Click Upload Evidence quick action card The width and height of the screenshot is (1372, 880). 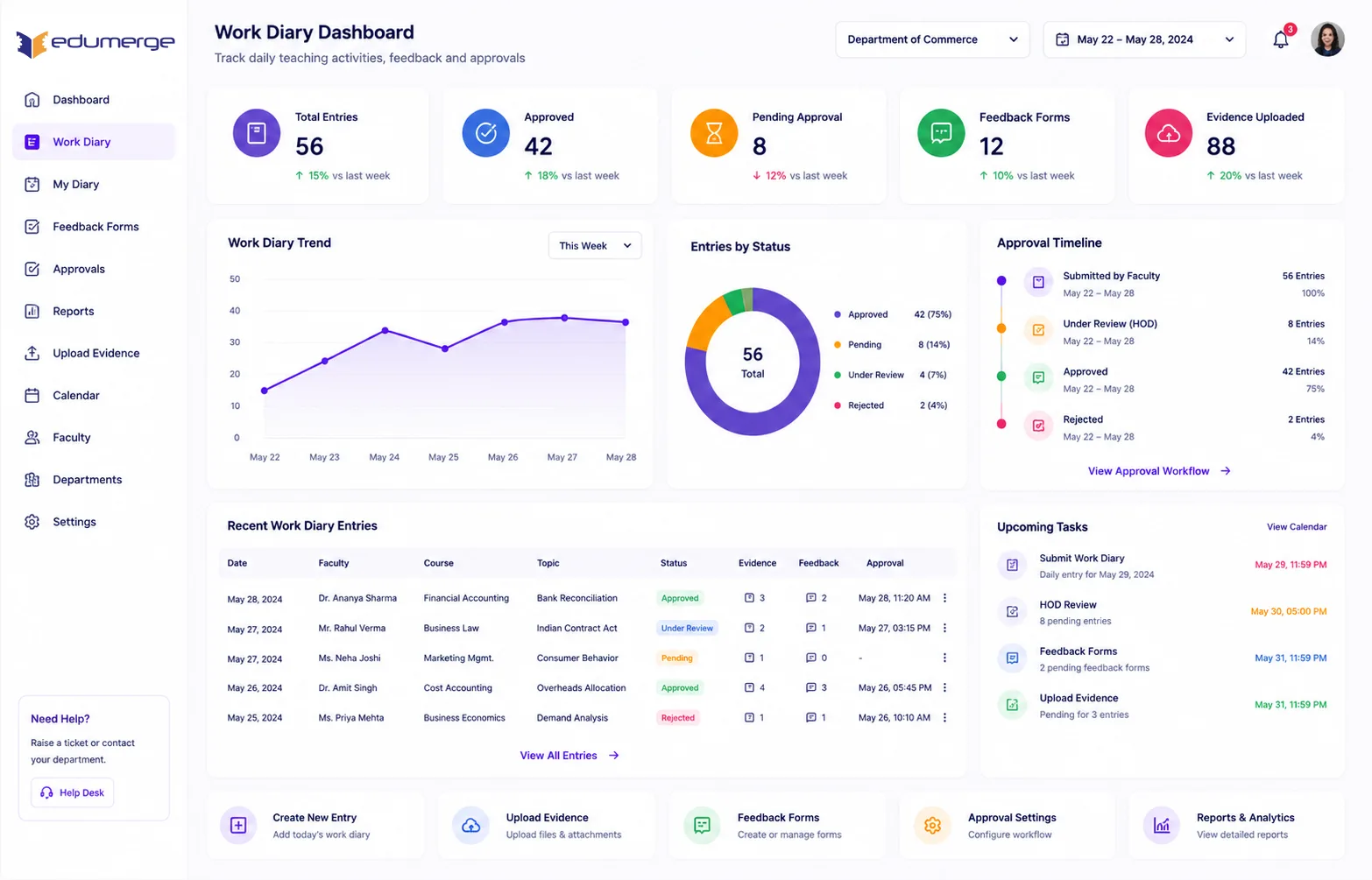547,826
